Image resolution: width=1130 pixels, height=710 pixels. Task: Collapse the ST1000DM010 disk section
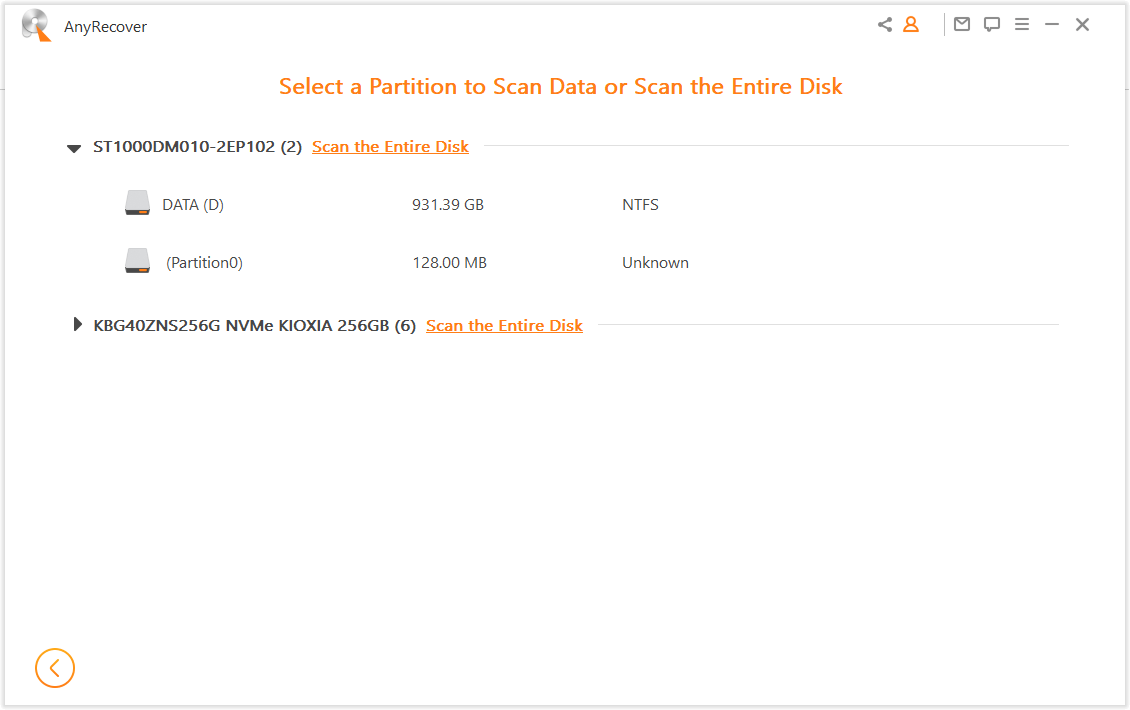click(x=74, y=147)
